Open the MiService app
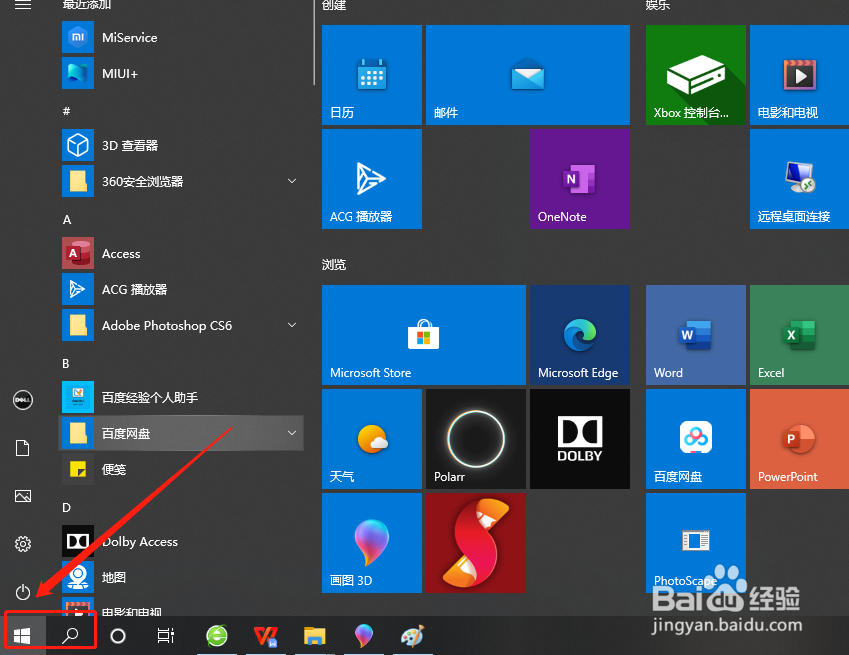 coord(181,37)
